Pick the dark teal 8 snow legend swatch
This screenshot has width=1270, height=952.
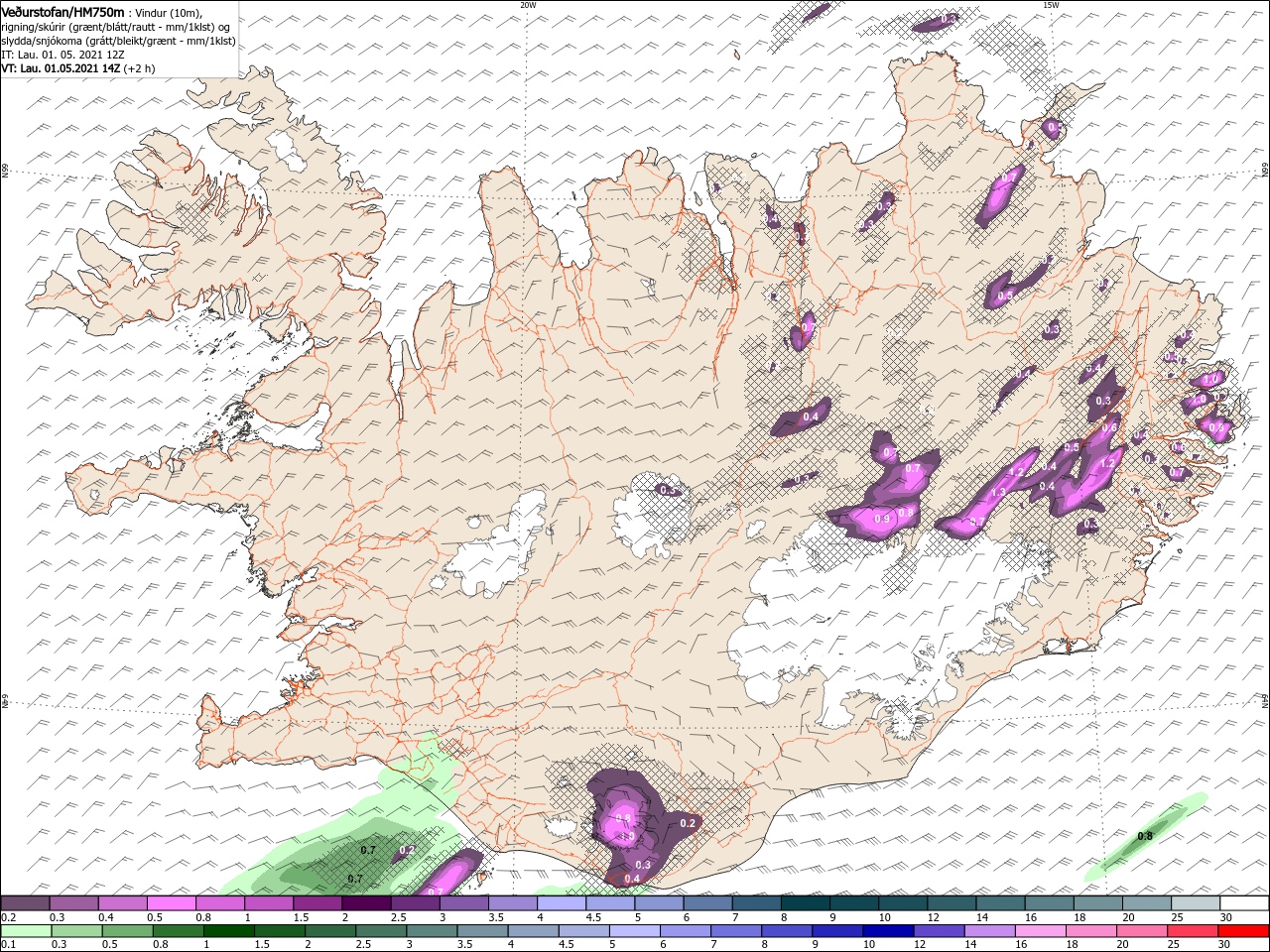coord(806,902)
